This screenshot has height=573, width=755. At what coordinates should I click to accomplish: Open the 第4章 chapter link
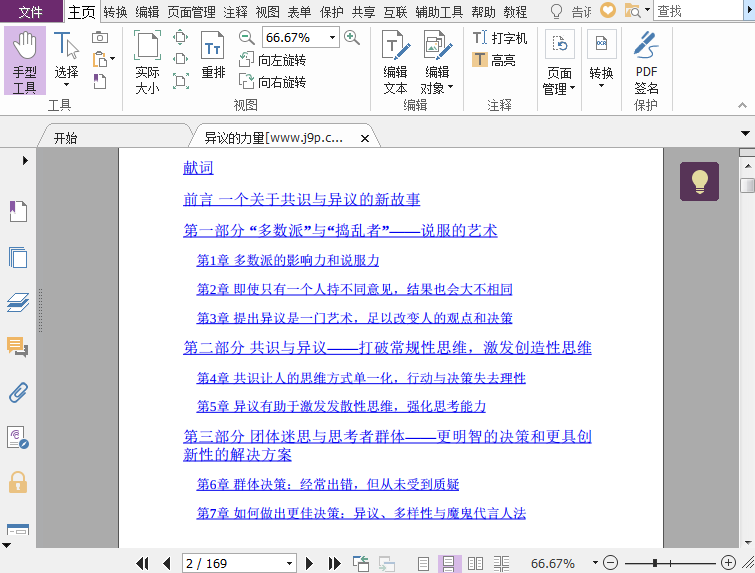[x=361, y=378]
